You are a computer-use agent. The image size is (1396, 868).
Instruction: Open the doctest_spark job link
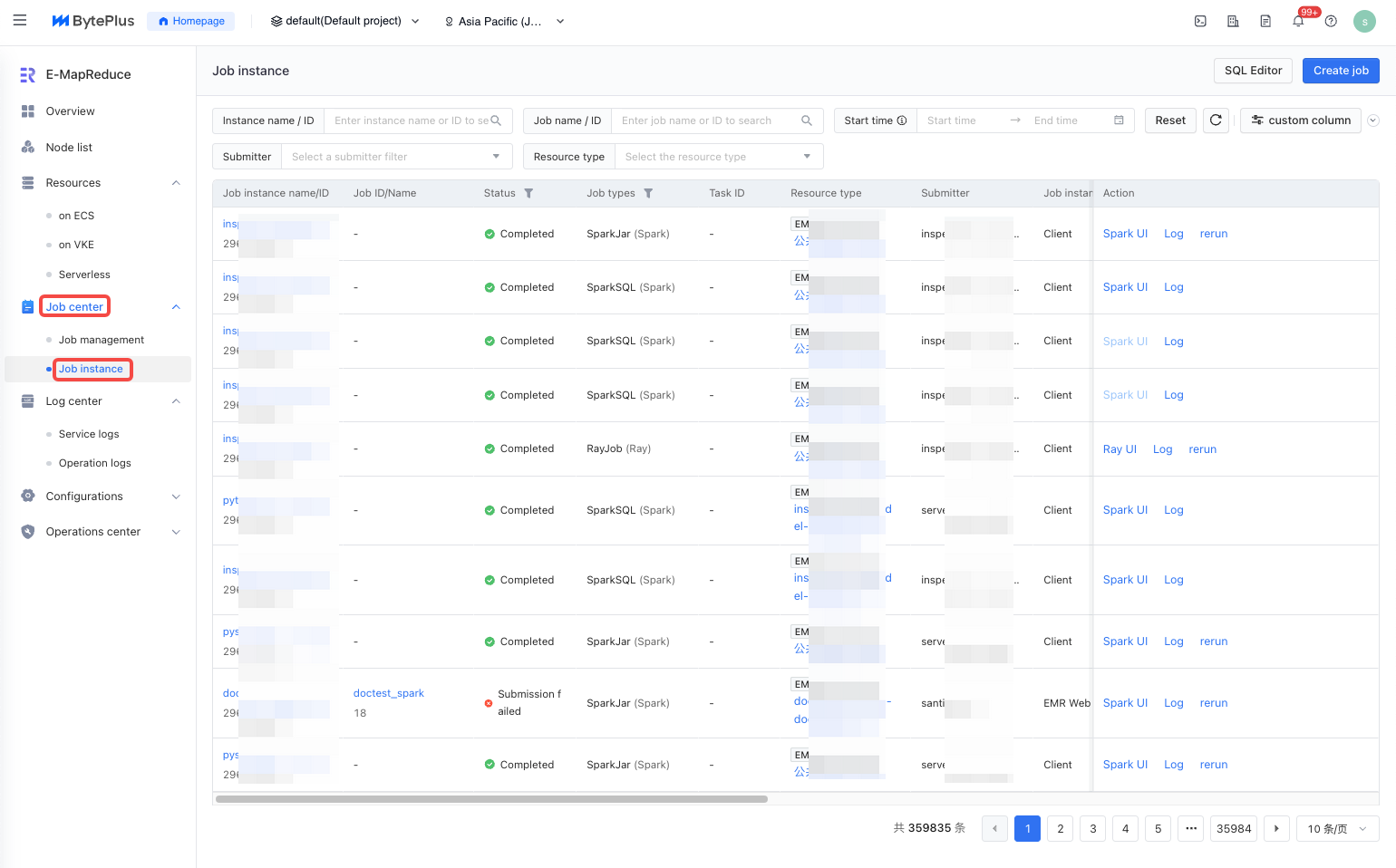click(x=388, y=693)
